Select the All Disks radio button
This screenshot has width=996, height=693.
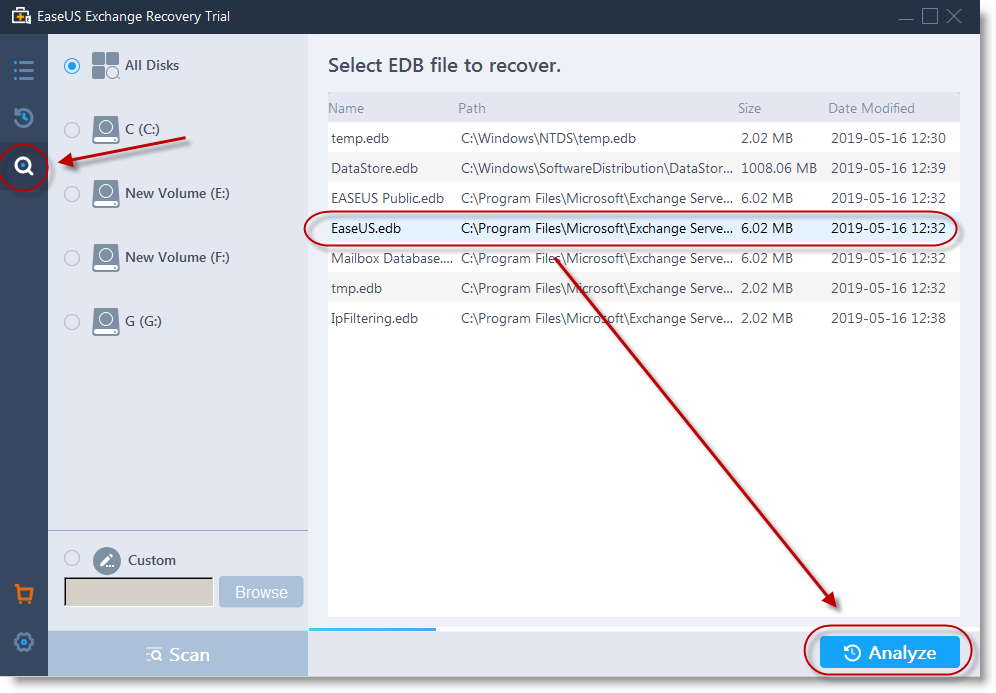click(72, 66)
